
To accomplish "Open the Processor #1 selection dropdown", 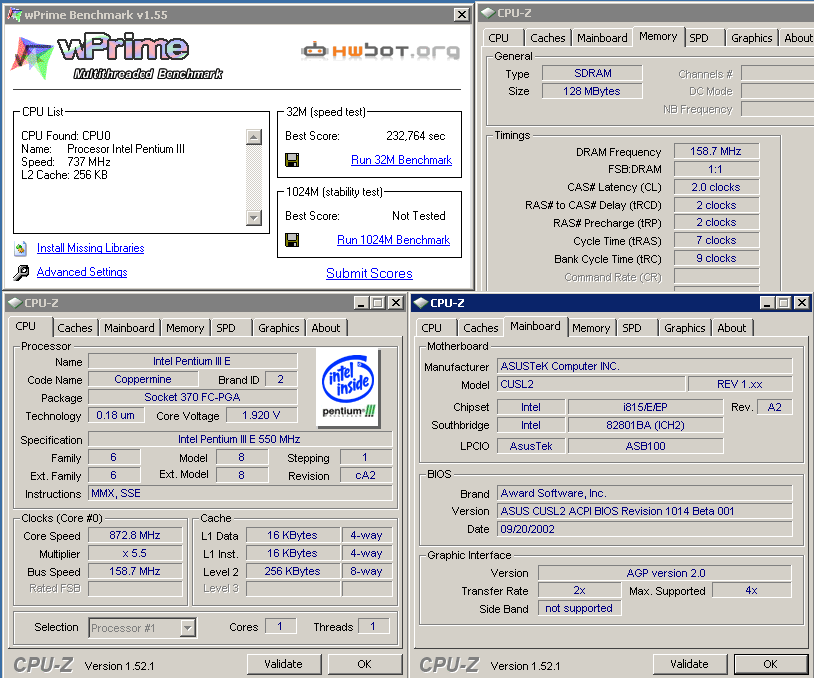I will tap(187, 628).
